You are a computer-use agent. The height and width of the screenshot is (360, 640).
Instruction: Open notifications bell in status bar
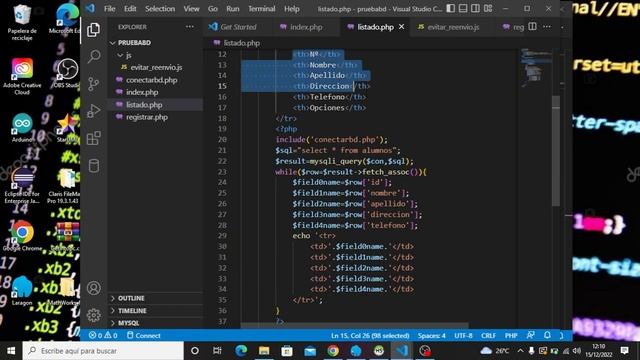[x=547, y=335]
